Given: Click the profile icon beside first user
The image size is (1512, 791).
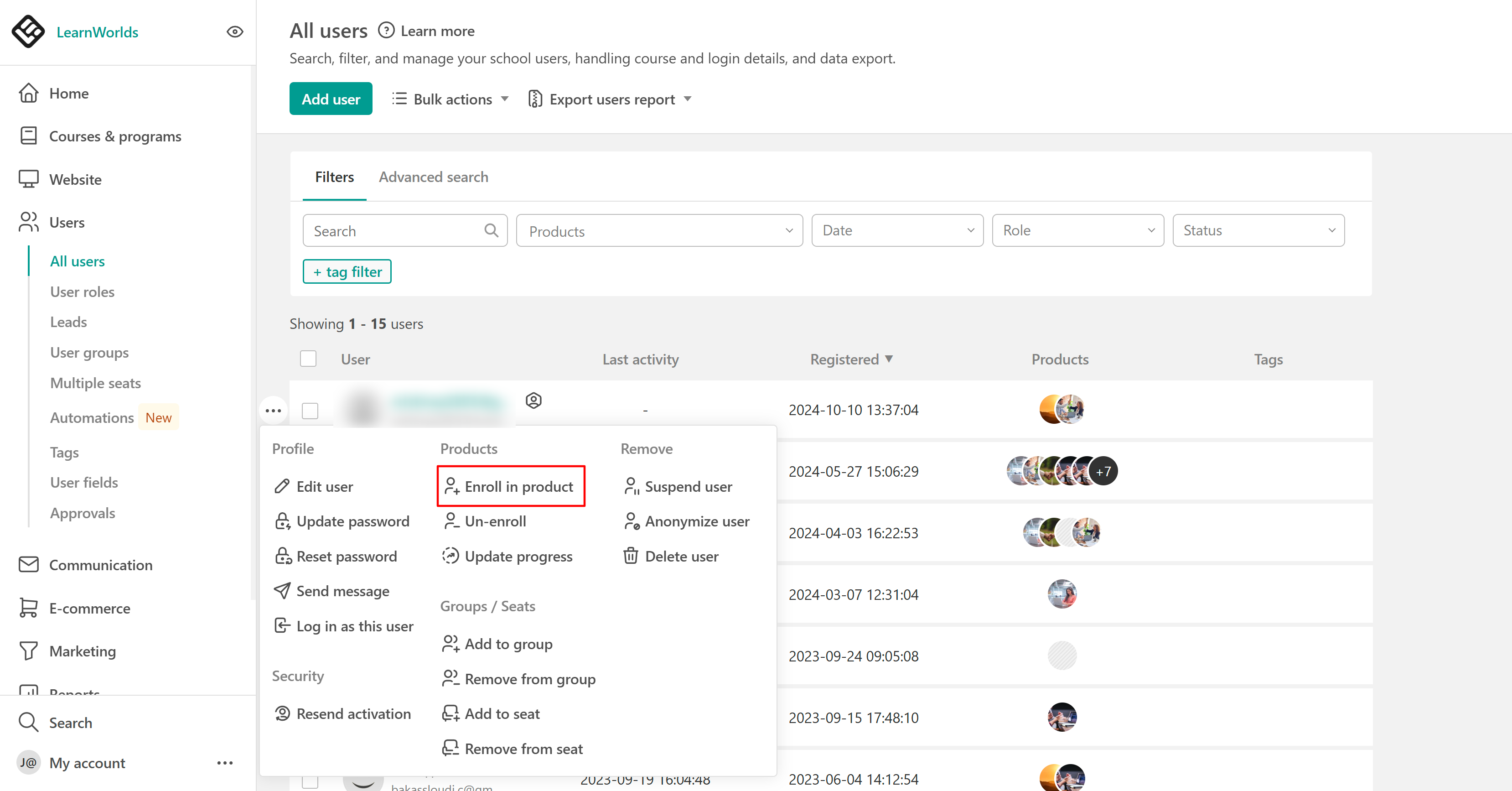Looking at the screenshot, I should 533,401.
